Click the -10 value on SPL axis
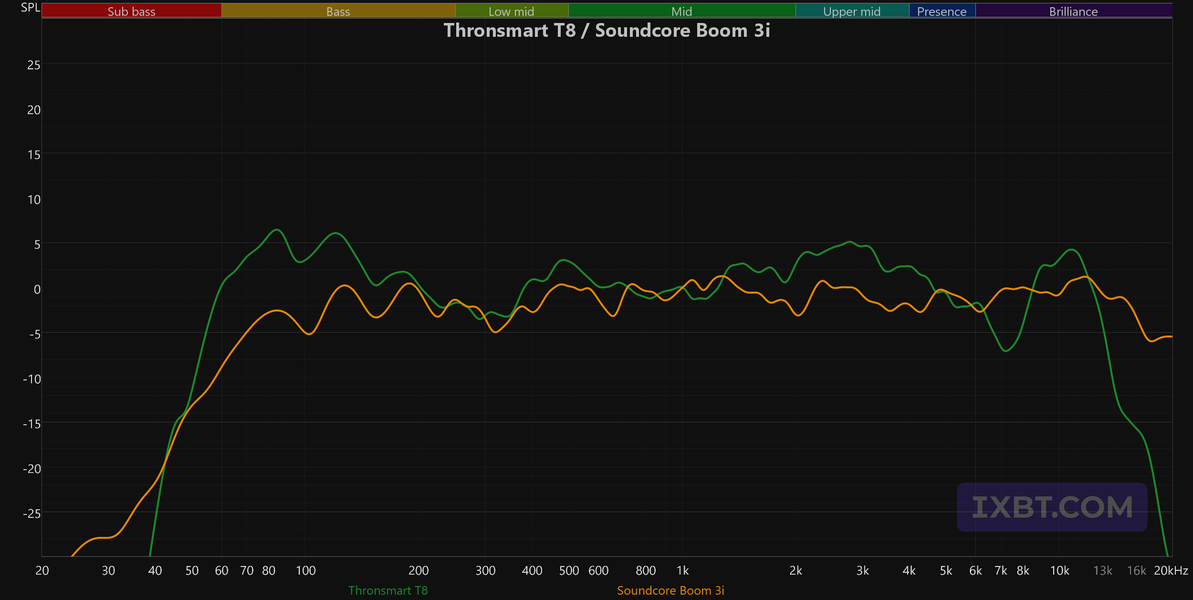 [30, 379]
